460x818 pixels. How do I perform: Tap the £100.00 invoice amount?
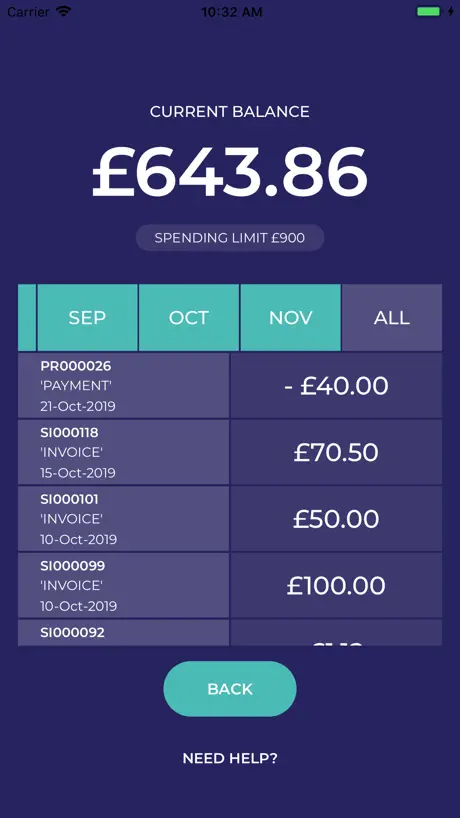pos(336,586)
